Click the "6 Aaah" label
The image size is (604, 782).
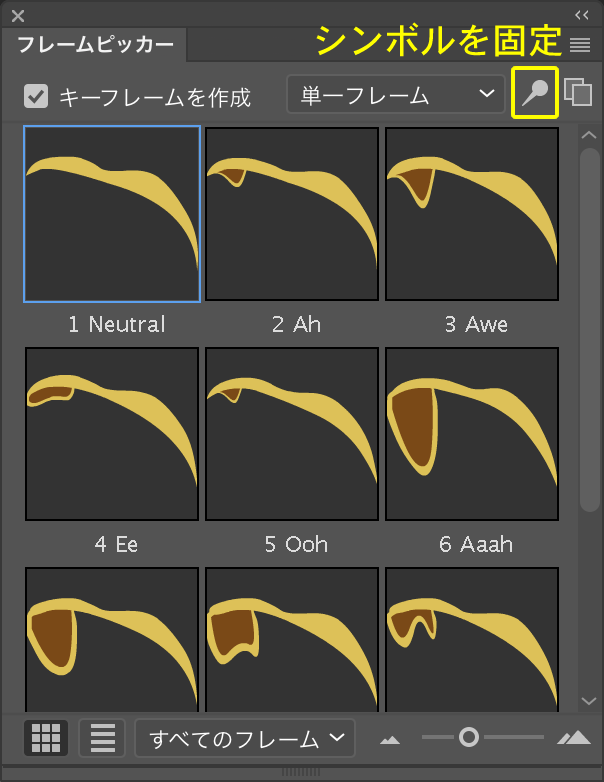point(476,545)
